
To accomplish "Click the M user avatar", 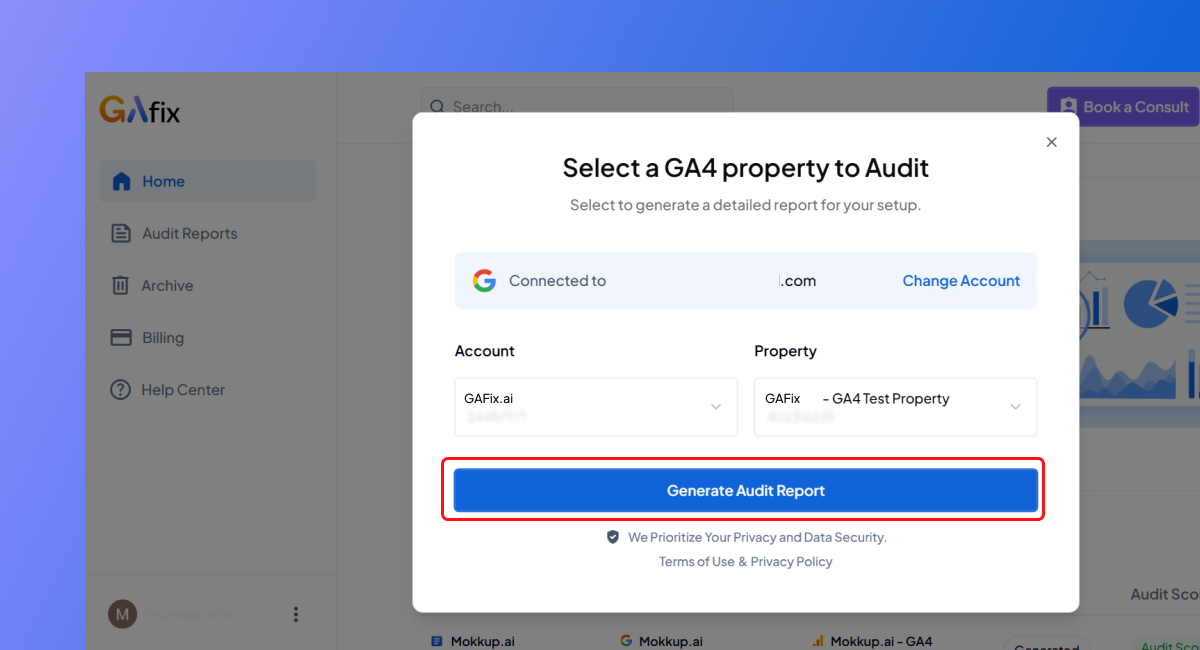I will (x=122, y=614).
